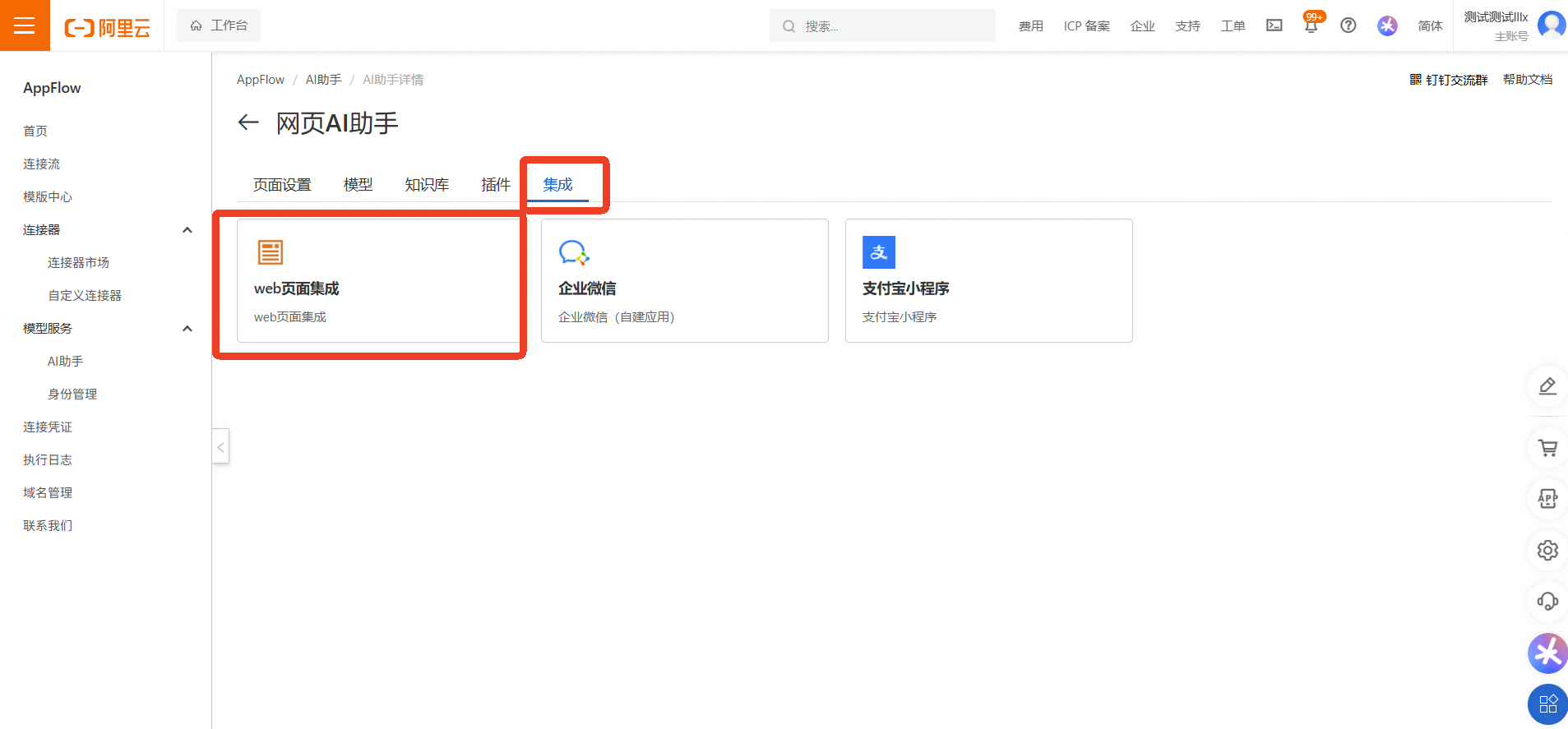Collapse the left sidebar panel
The image size is (1568, 729).
[x=220, y=446]
